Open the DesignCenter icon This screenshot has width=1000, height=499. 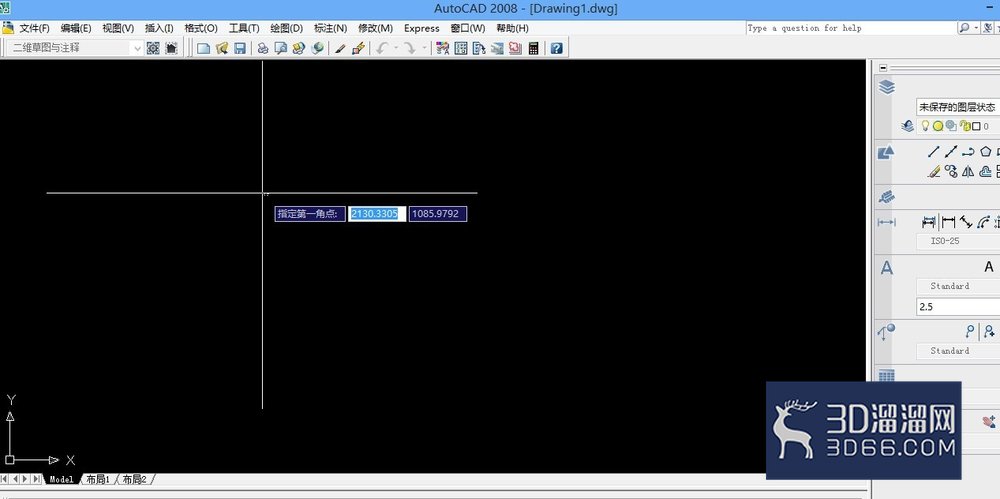(x=460, y=48)
